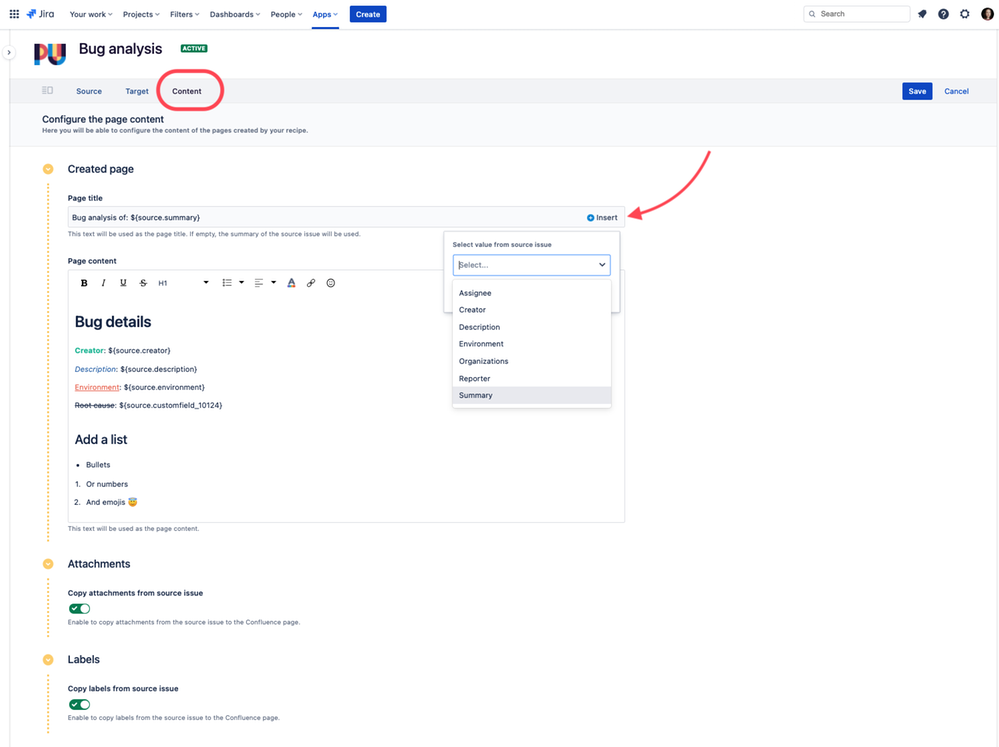Open the text color picker
This screenshot has height=747, width=999.
point(291,282)
